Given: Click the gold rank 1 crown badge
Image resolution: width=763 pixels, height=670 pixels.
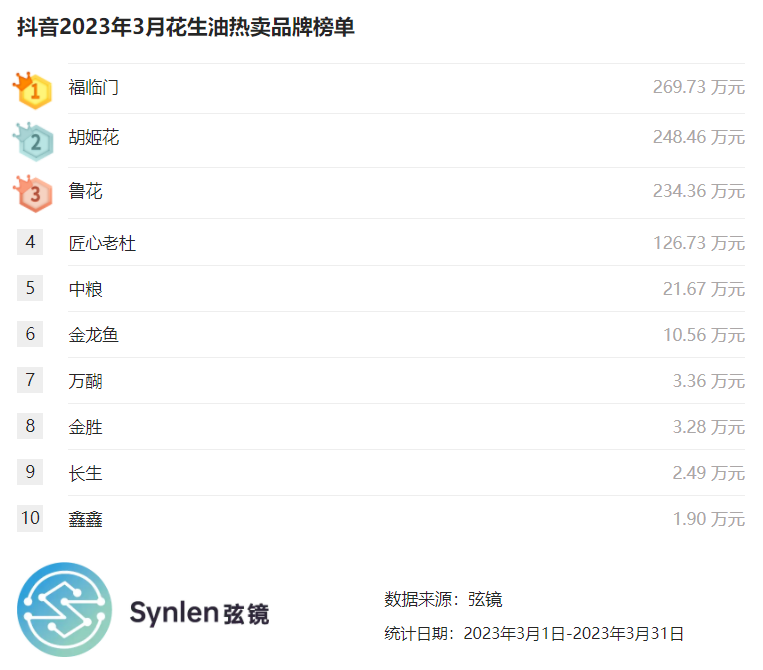Looking at the screenshot, I should click(x=33, y=90).
